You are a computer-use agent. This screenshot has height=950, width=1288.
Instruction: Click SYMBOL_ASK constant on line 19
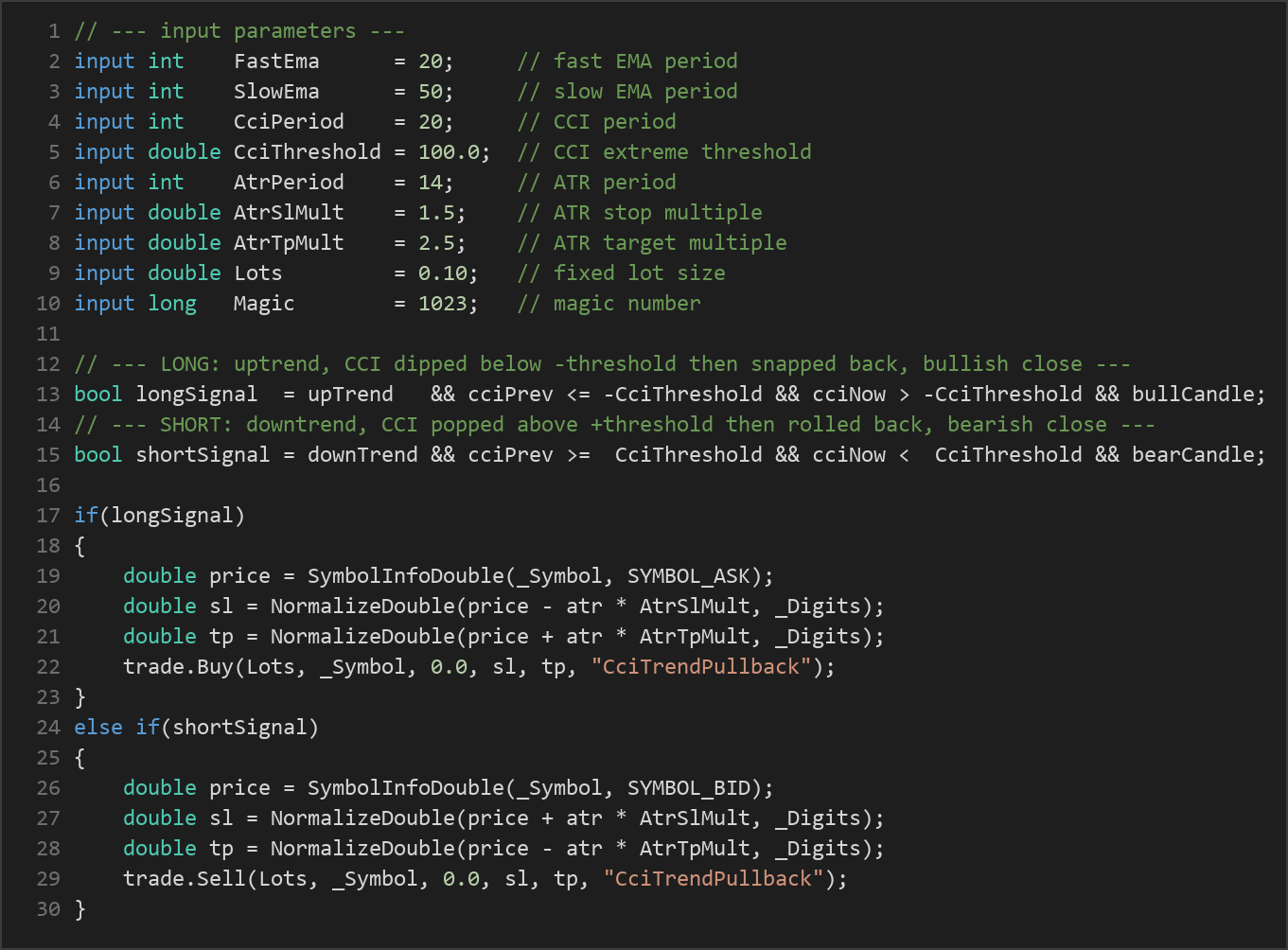coord(689,575)
